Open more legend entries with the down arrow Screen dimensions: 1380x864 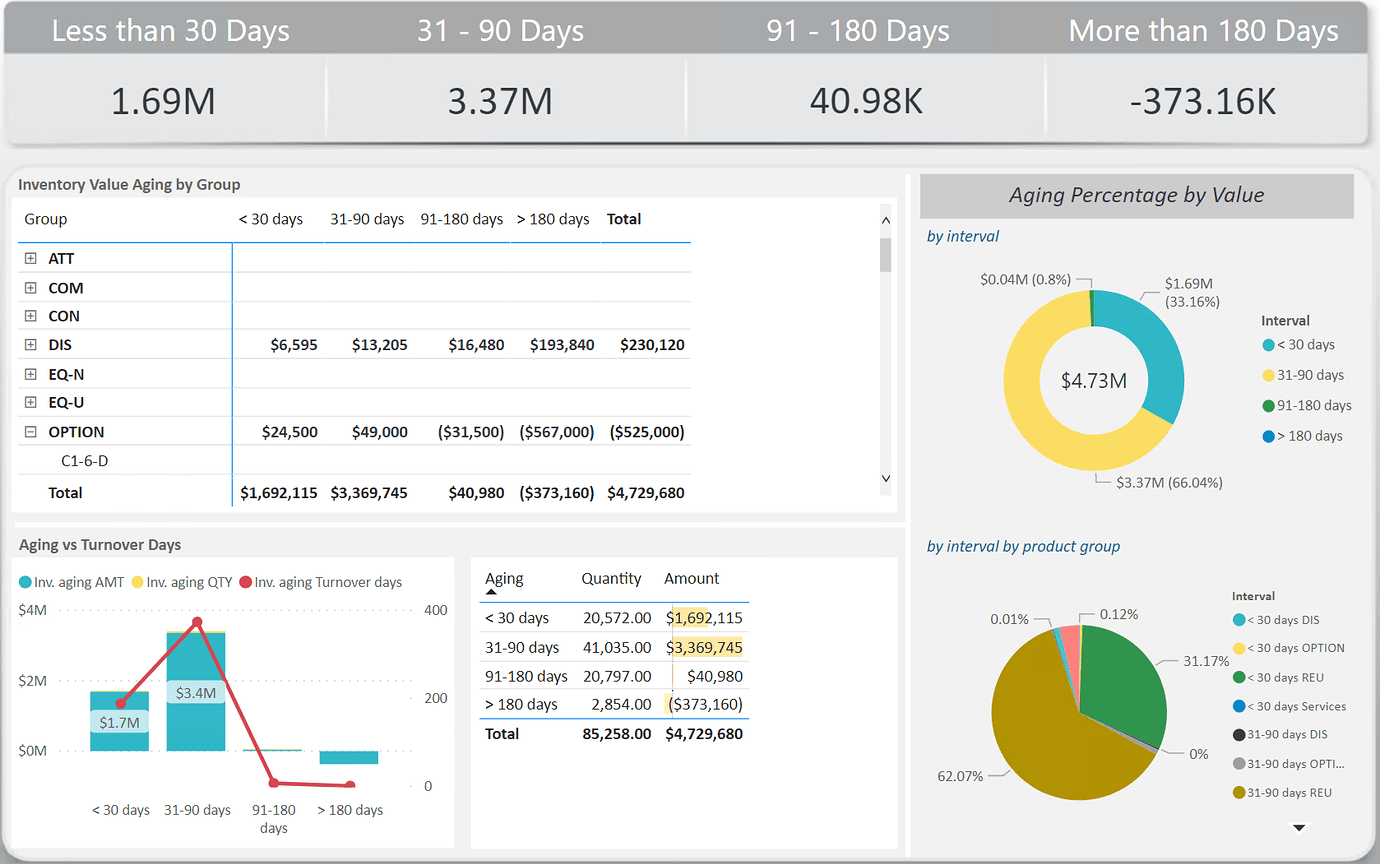click(x=1298, y=828)
